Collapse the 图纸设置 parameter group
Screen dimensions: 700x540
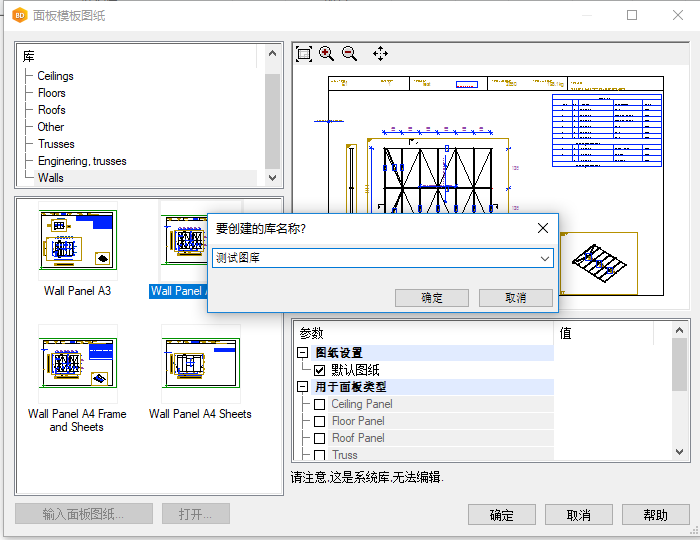303,353
